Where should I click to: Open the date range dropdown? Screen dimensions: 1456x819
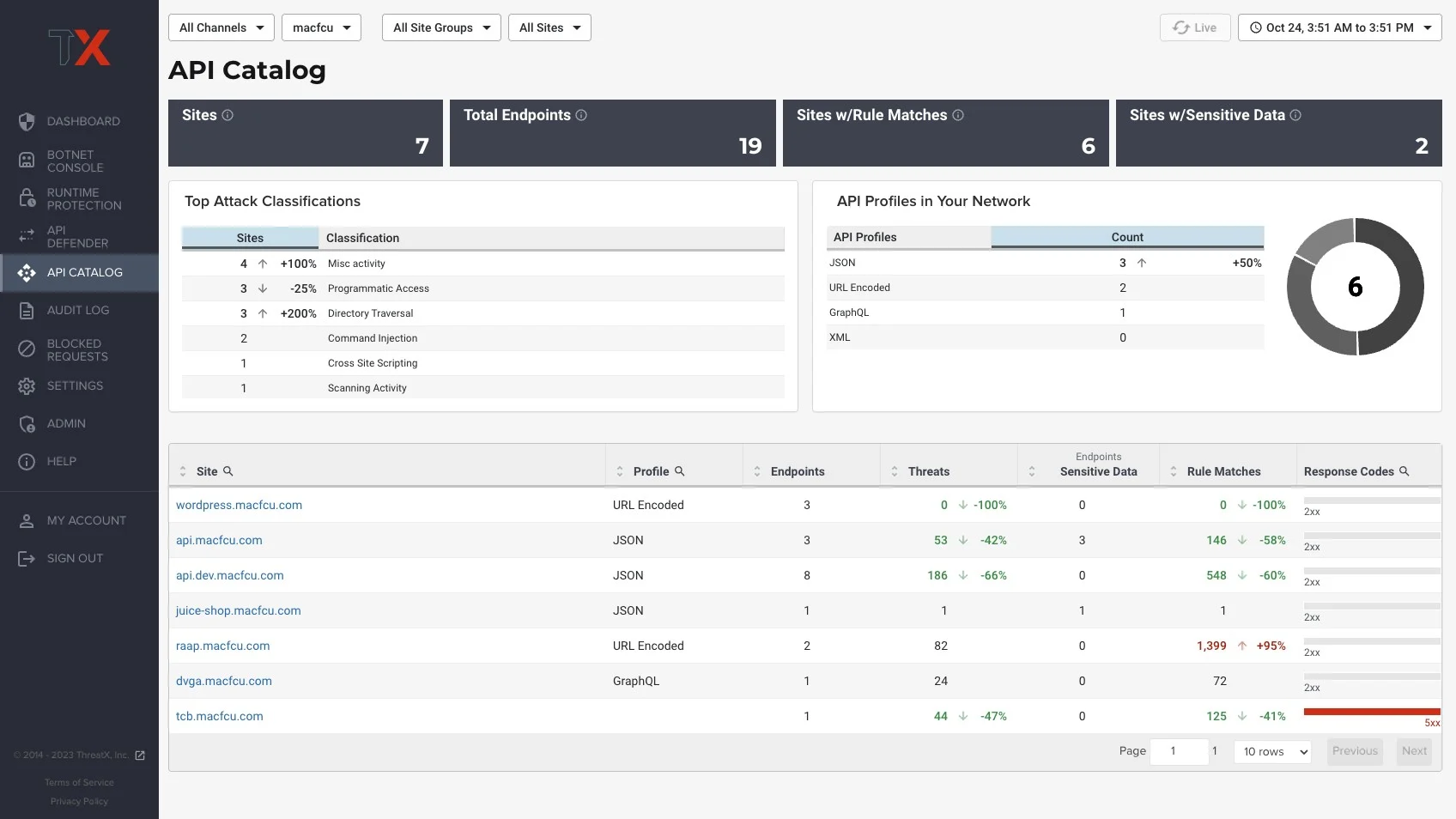pos(1339,27)
